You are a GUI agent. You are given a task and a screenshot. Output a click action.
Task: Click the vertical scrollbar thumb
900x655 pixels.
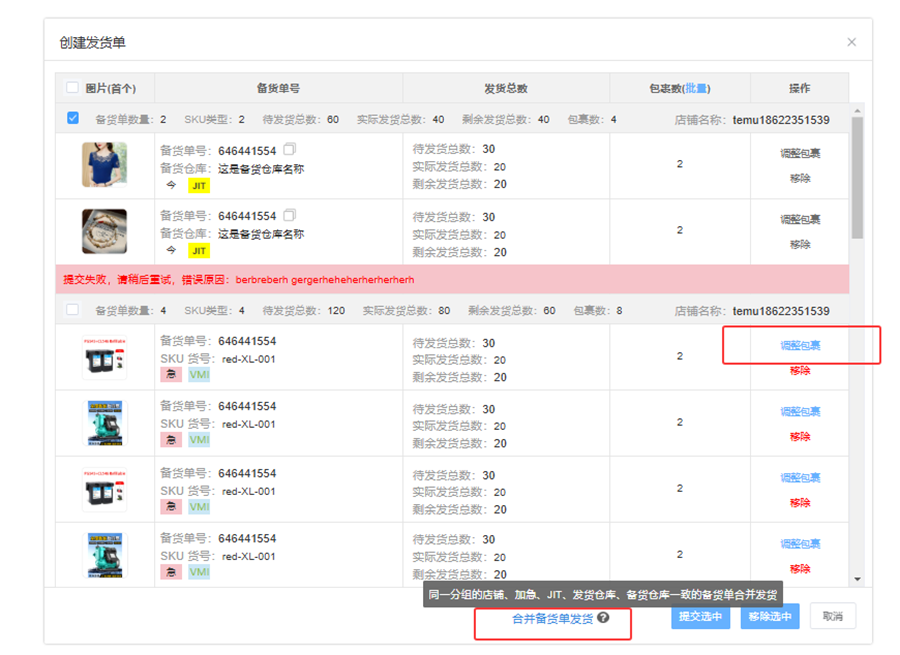point(858,177)
